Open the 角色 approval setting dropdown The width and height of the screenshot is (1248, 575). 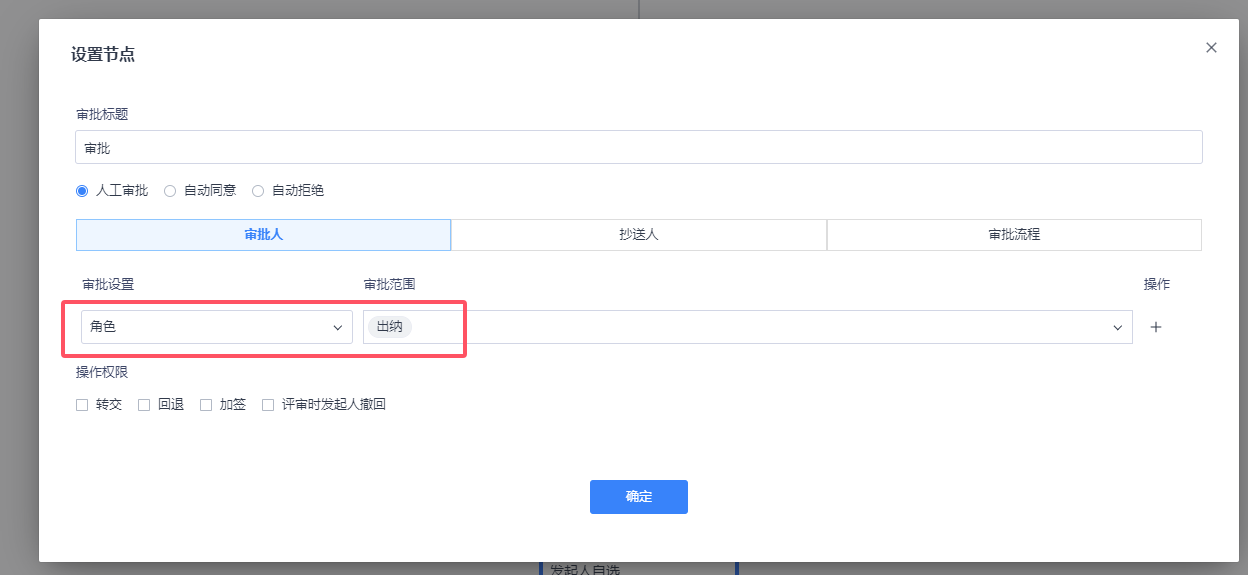(x=216, y=327)
